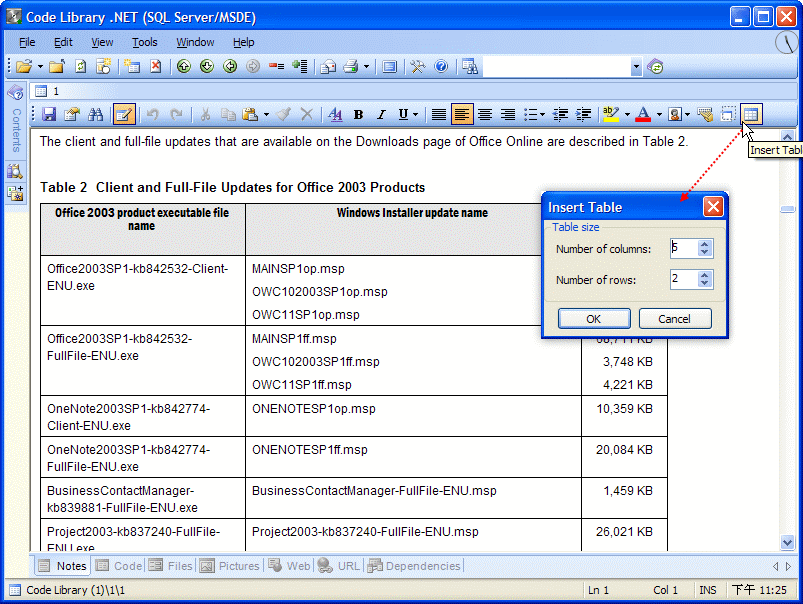Increase the Number of columns with up arrow
The height and width of the screenshot is (604, 803).
[x=705, y=244]
